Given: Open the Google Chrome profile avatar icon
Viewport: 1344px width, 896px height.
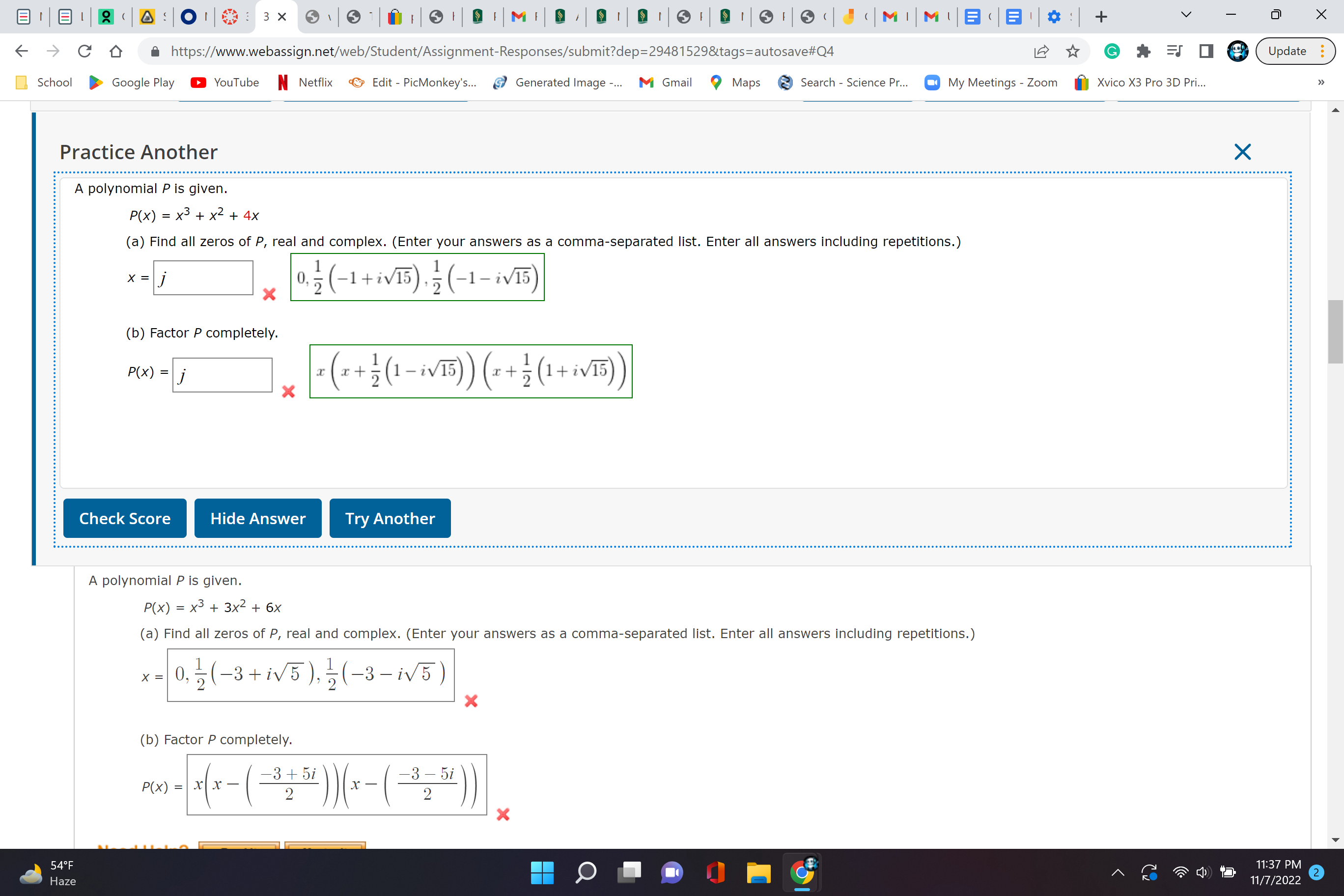Looking at the screenshot, I should tap(1238, 51).
